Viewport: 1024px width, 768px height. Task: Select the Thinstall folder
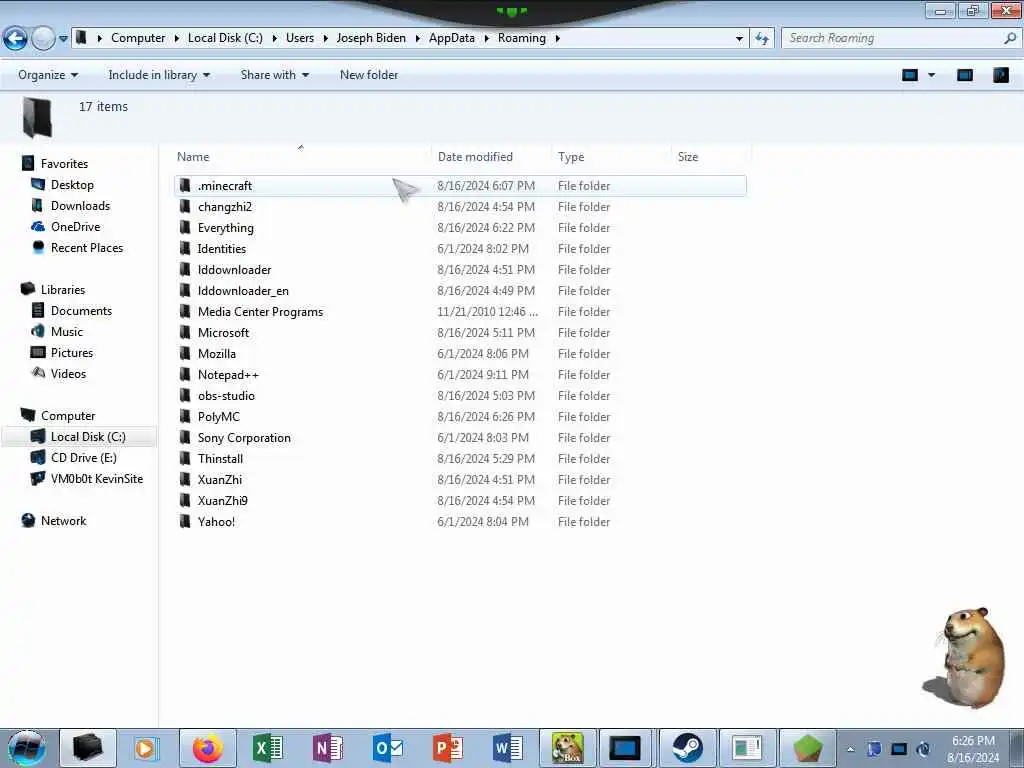point(220,458)
